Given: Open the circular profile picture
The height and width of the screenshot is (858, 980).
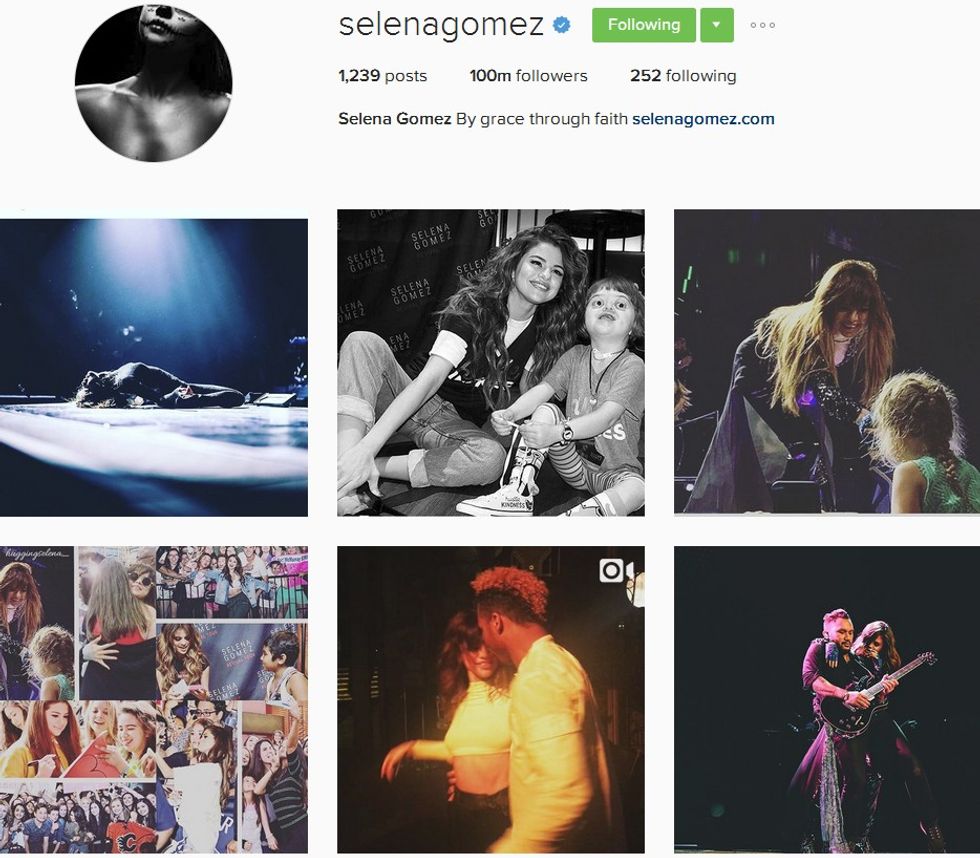Looking at the screenshot, I should point(154,82).
